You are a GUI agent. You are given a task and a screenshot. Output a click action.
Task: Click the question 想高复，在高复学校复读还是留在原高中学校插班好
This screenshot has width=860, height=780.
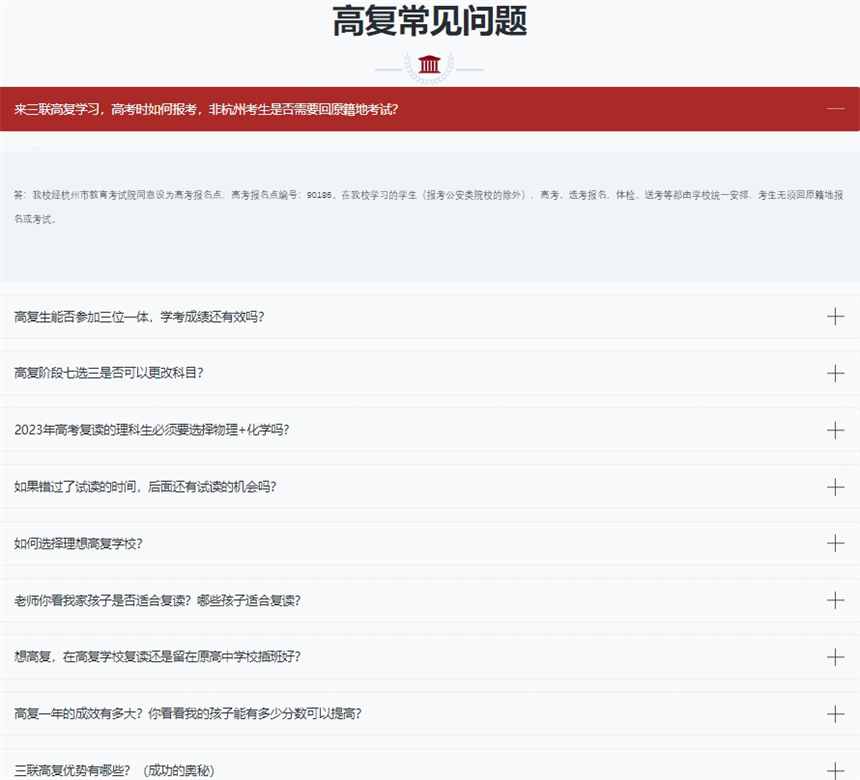pos(157,657)
